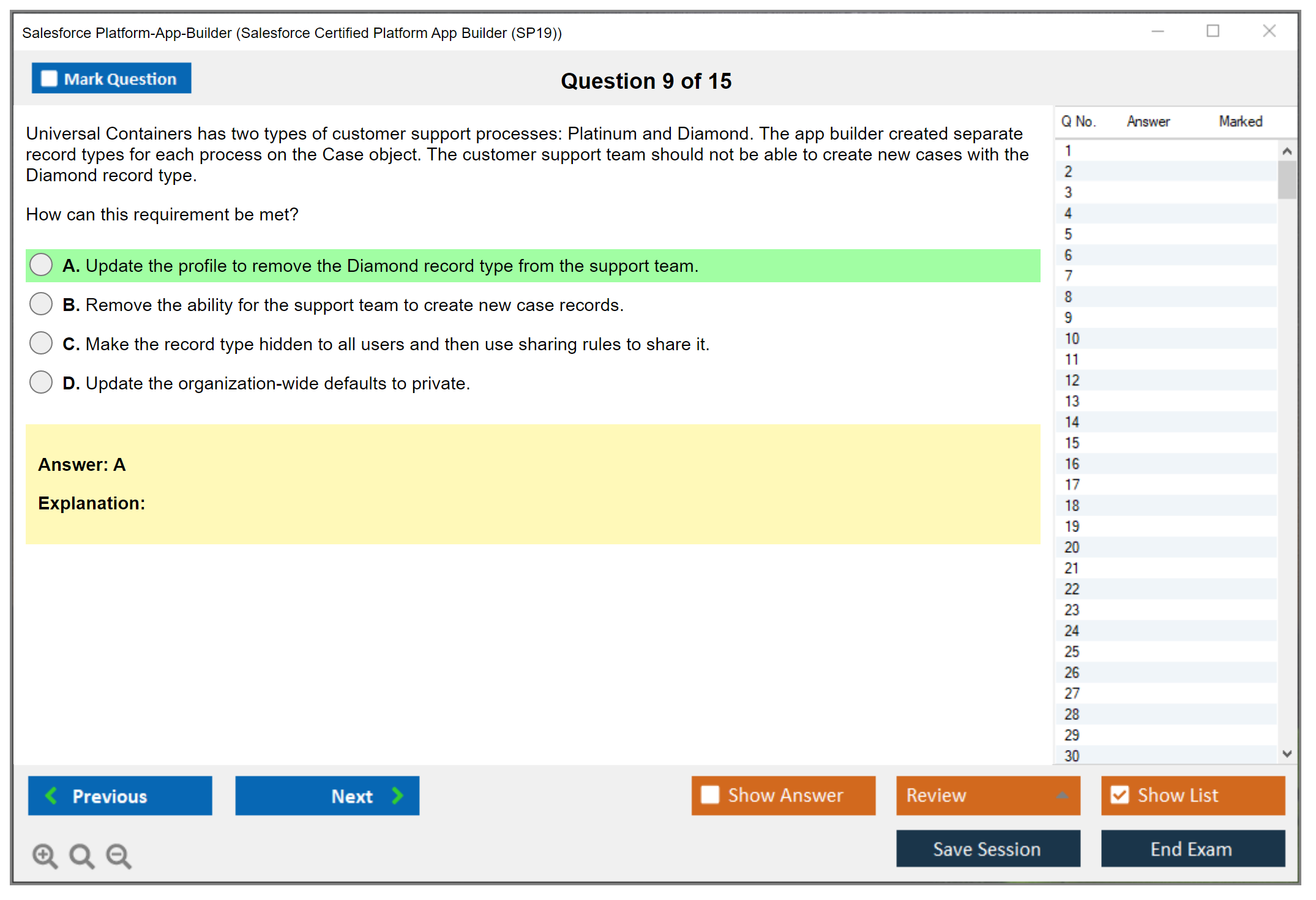Viewport: 1316px width, 900px height.
Task: Click the zoom out magnifier icon
Action: point(119,855)
